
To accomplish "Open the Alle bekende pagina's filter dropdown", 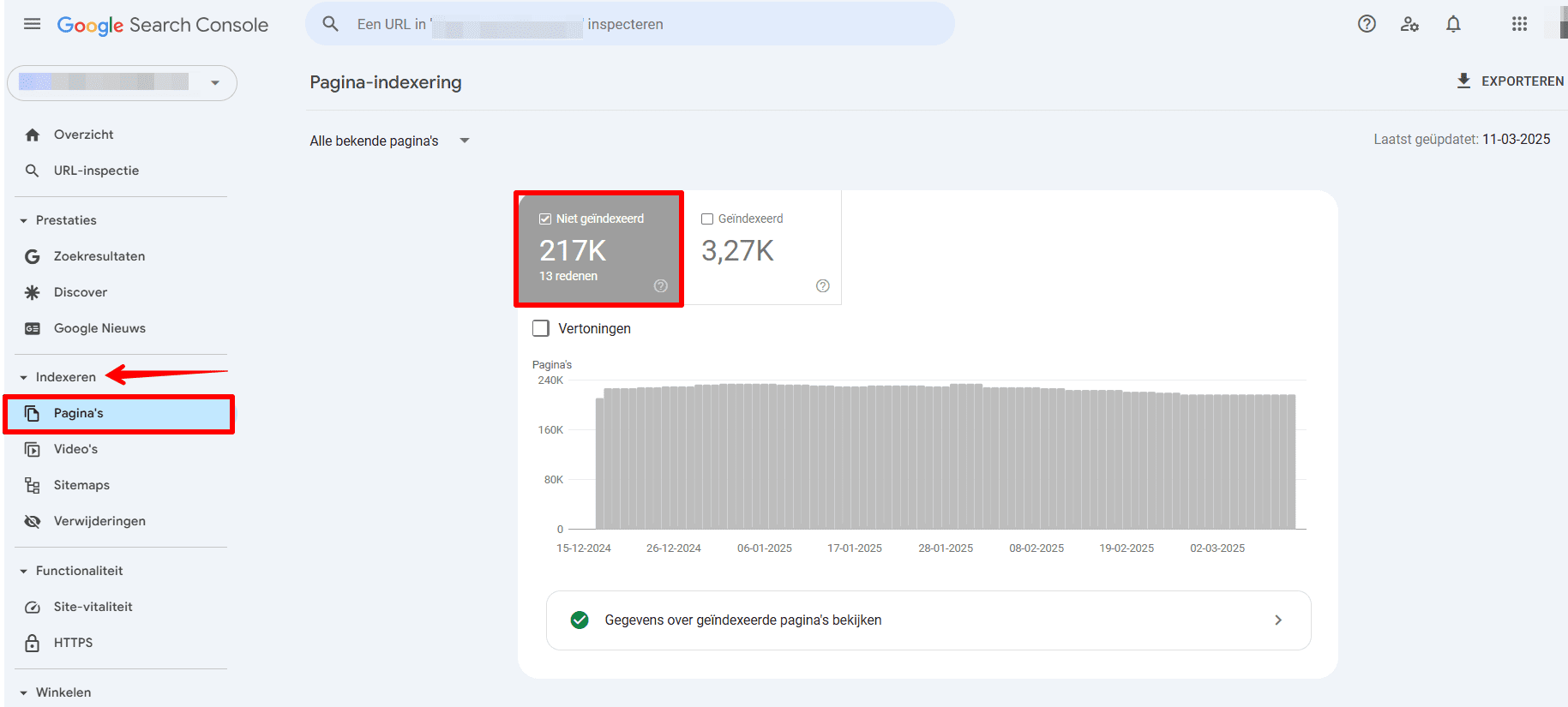I will click(x=389, y=141).
